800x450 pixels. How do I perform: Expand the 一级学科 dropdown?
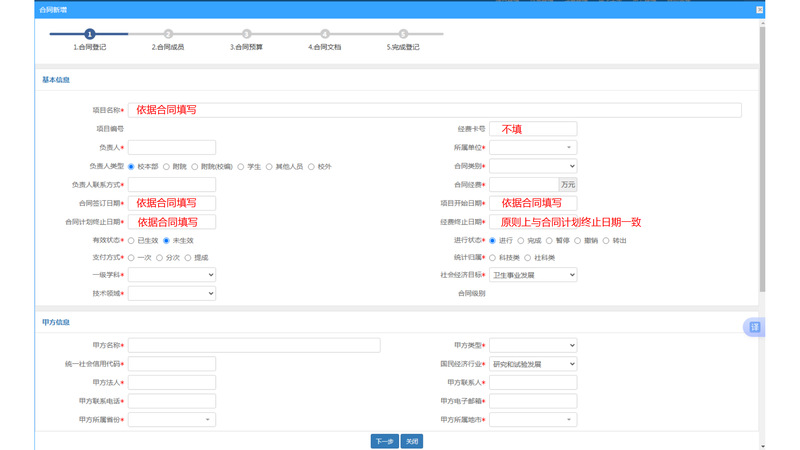pyautogui.click(x=171, y=275)
